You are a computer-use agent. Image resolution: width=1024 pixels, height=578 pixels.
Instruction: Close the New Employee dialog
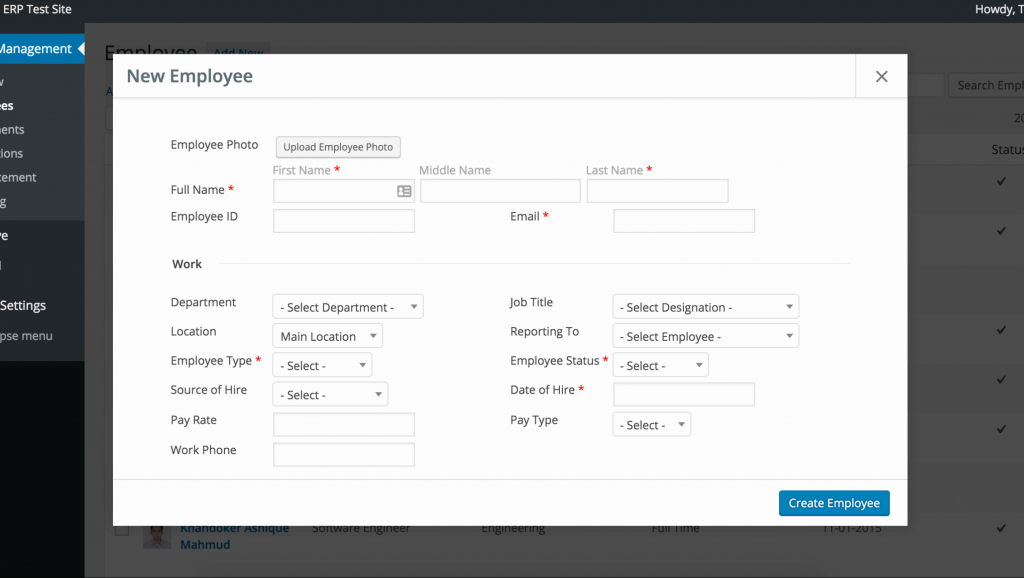click(x=881, y=77)
